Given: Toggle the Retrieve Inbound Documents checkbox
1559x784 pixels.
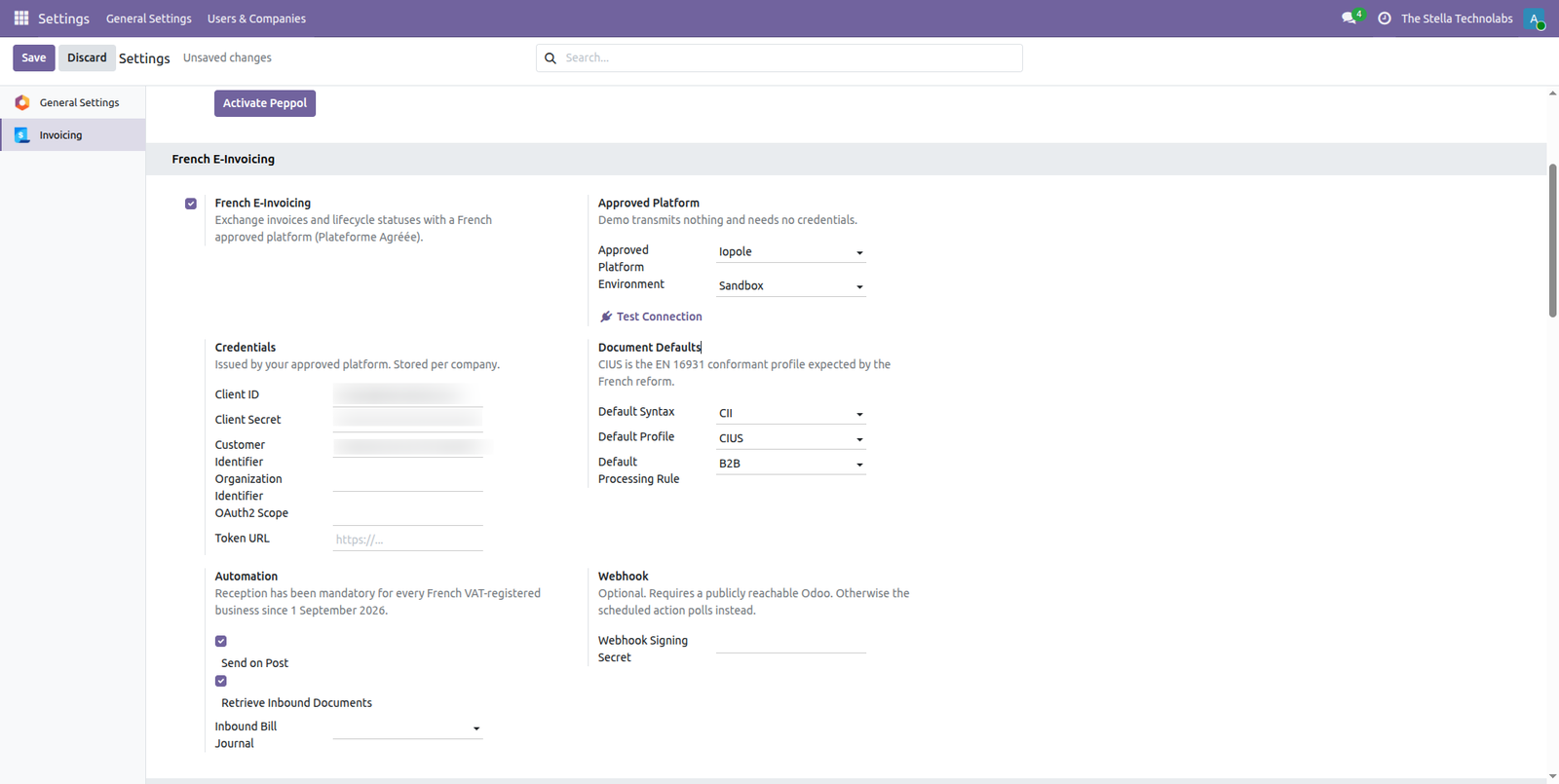Looking at the screenshot, I should click(x=221, y=681).
